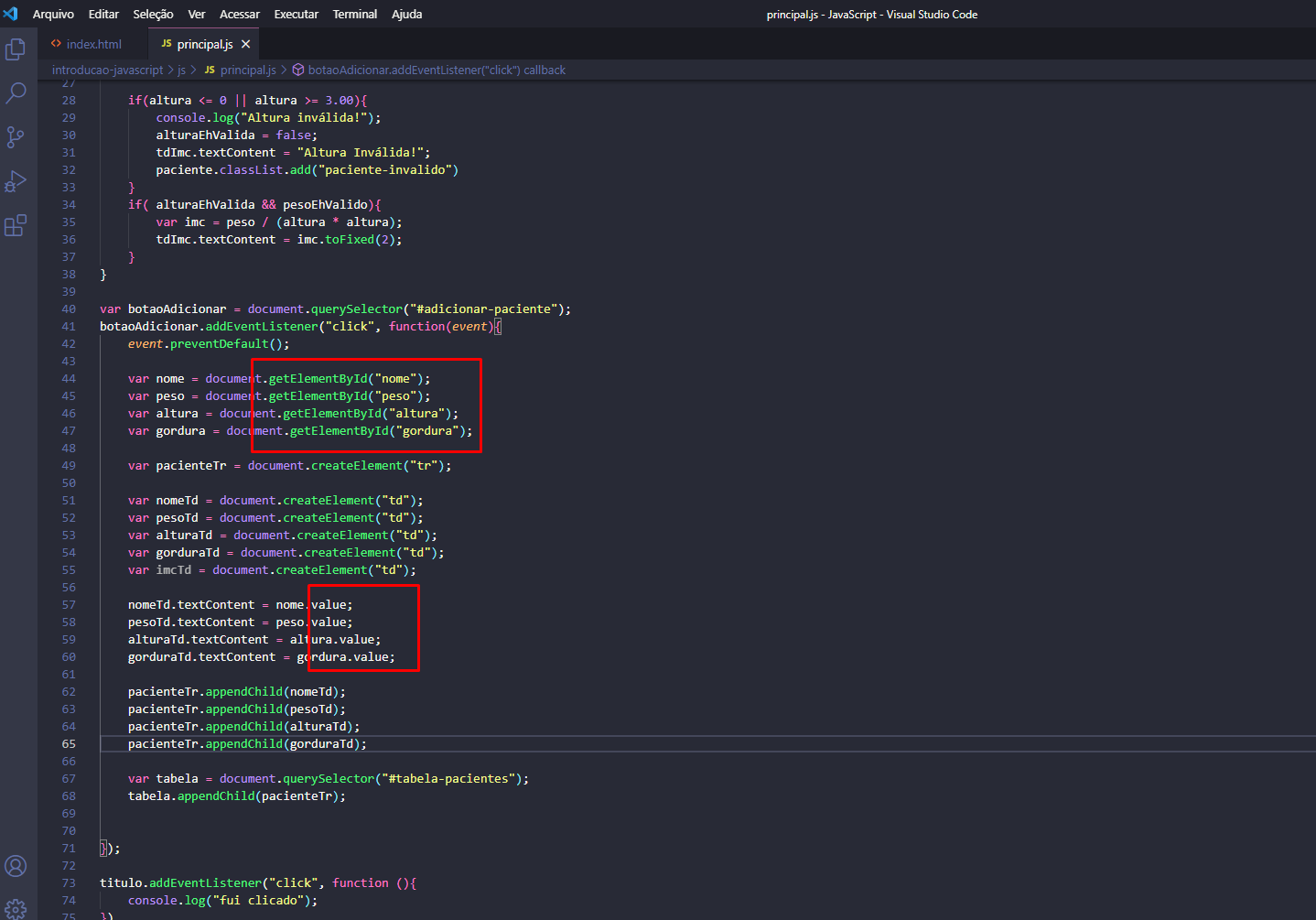Open the Source Control view icon
1316x920 pixels.
point(16,137)
